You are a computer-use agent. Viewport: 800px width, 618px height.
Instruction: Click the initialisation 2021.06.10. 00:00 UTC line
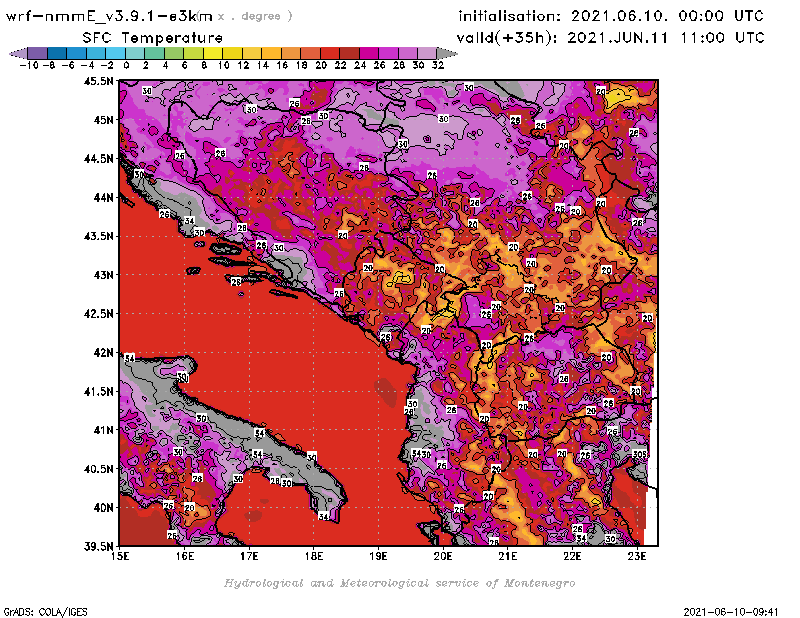pyautogui.click(x=611, y=16)
